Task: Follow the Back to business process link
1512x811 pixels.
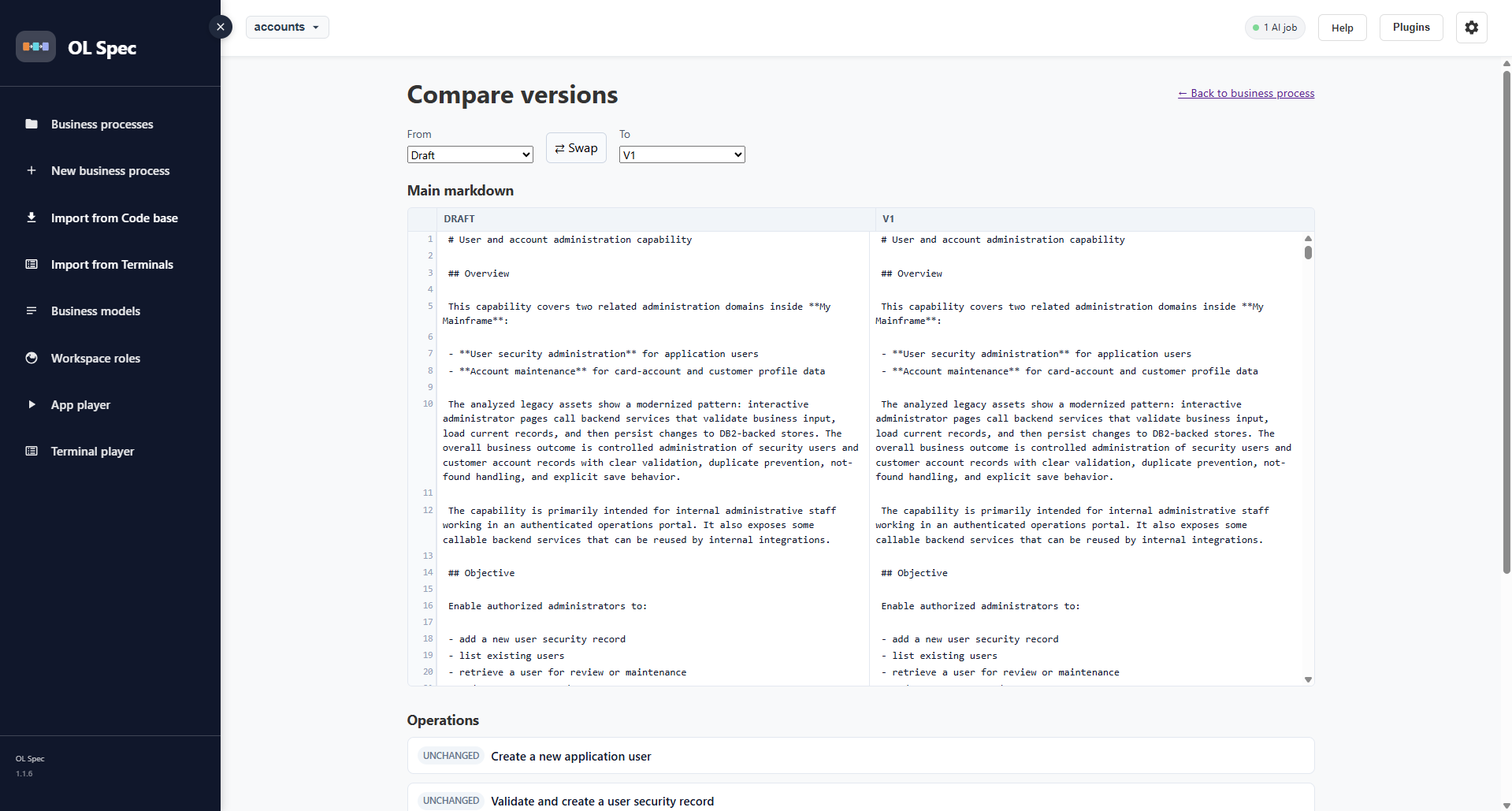Action: coord(1246,93)
